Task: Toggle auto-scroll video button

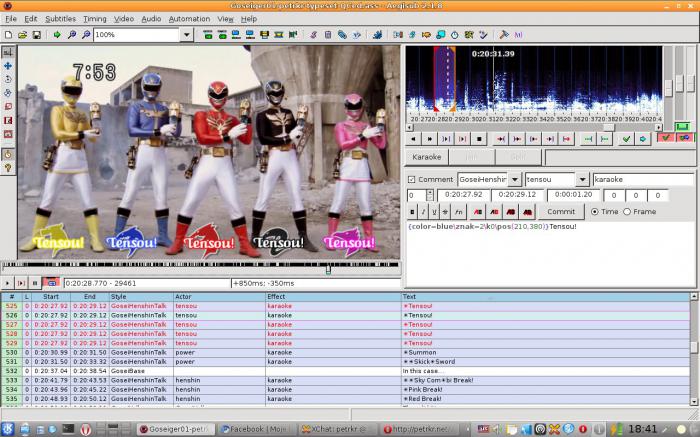Action: tap(51, 283)
